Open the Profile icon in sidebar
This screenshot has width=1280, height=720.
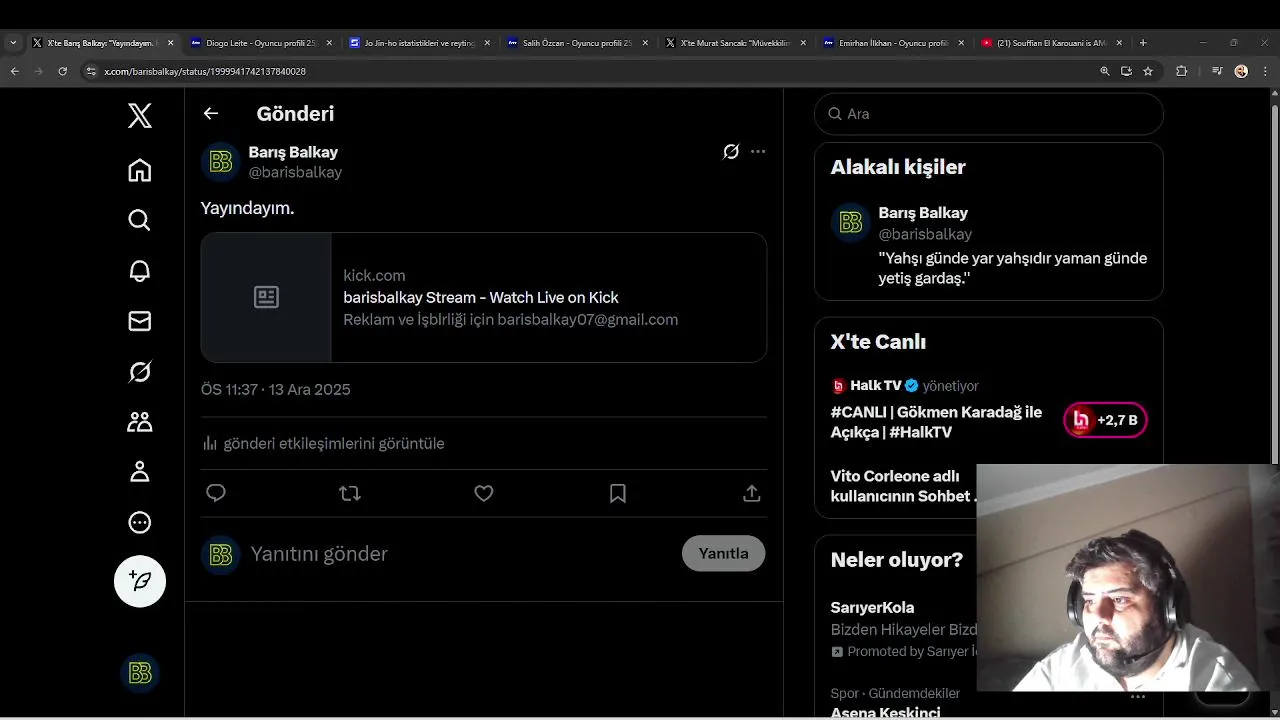140,472
